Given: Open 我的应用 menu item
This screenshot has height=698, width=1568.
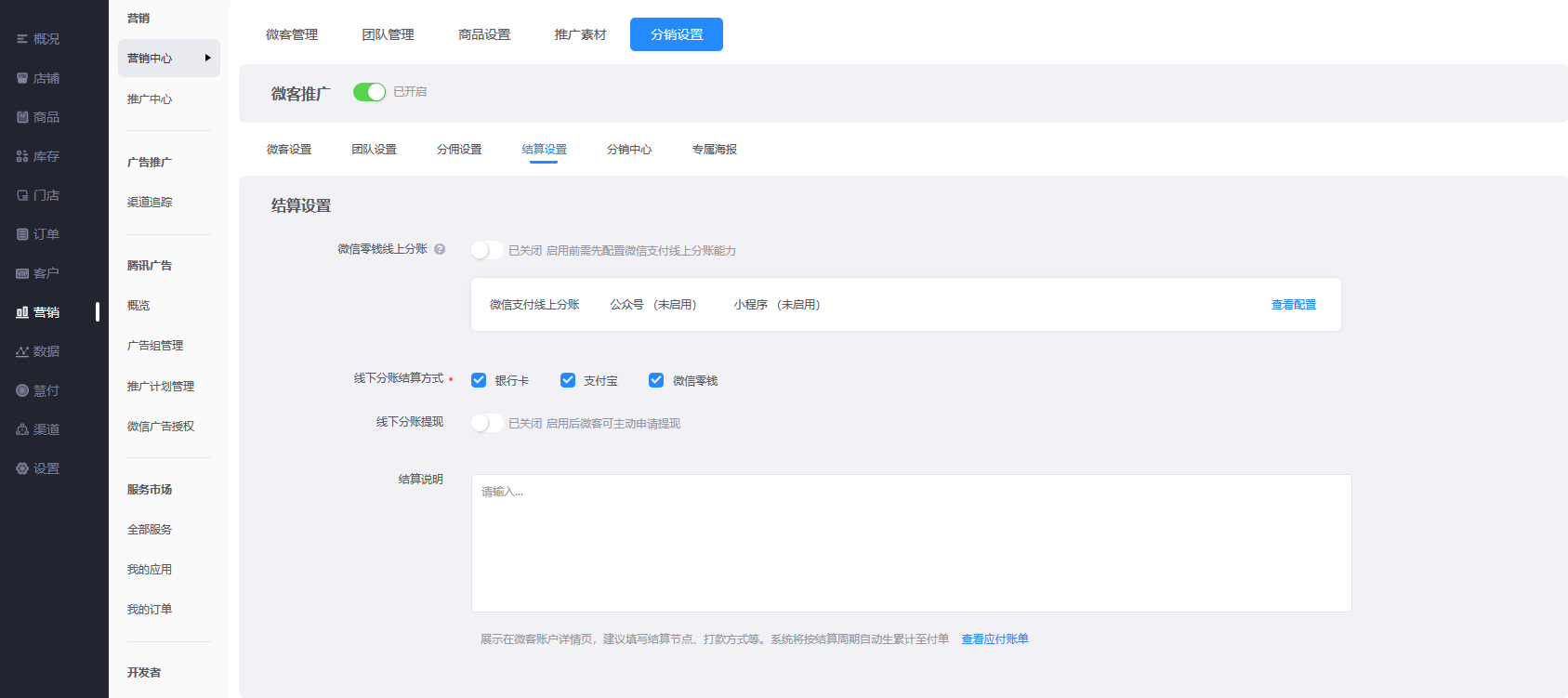Looking at the screenshot, I should click(150, 570).
